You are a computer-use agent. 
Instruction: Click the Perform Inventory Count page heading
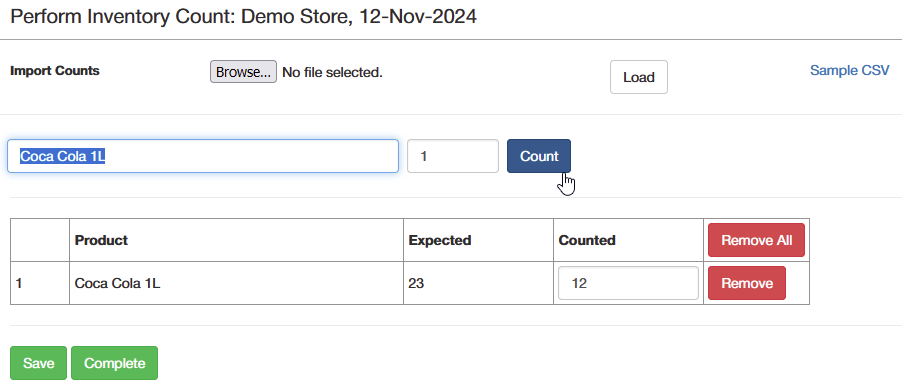pos(243,16)
